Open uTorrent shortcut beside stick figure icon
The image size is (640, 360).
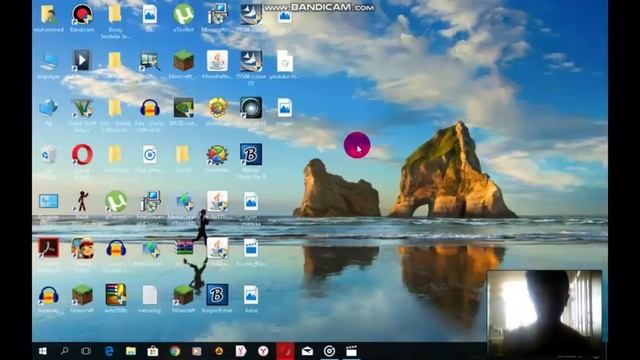[x=116, y=202]
